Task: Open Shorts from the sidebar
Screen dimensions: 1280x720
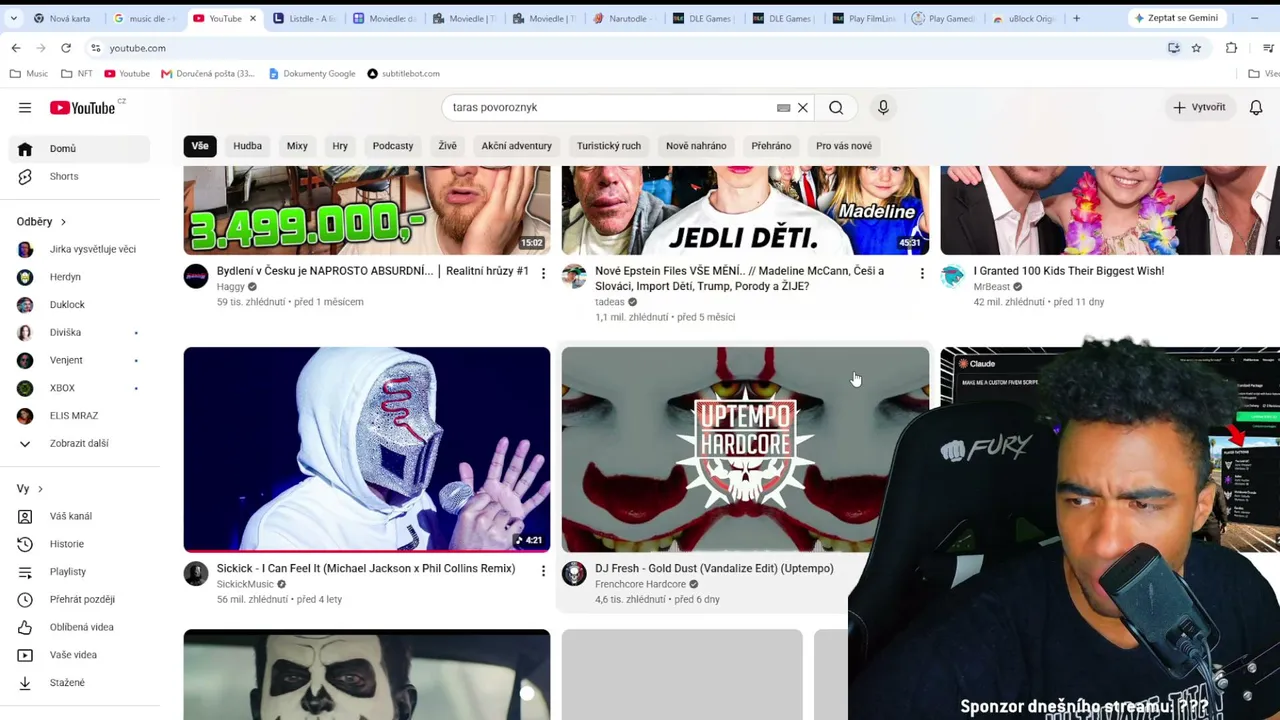Action: pos(80,177)
